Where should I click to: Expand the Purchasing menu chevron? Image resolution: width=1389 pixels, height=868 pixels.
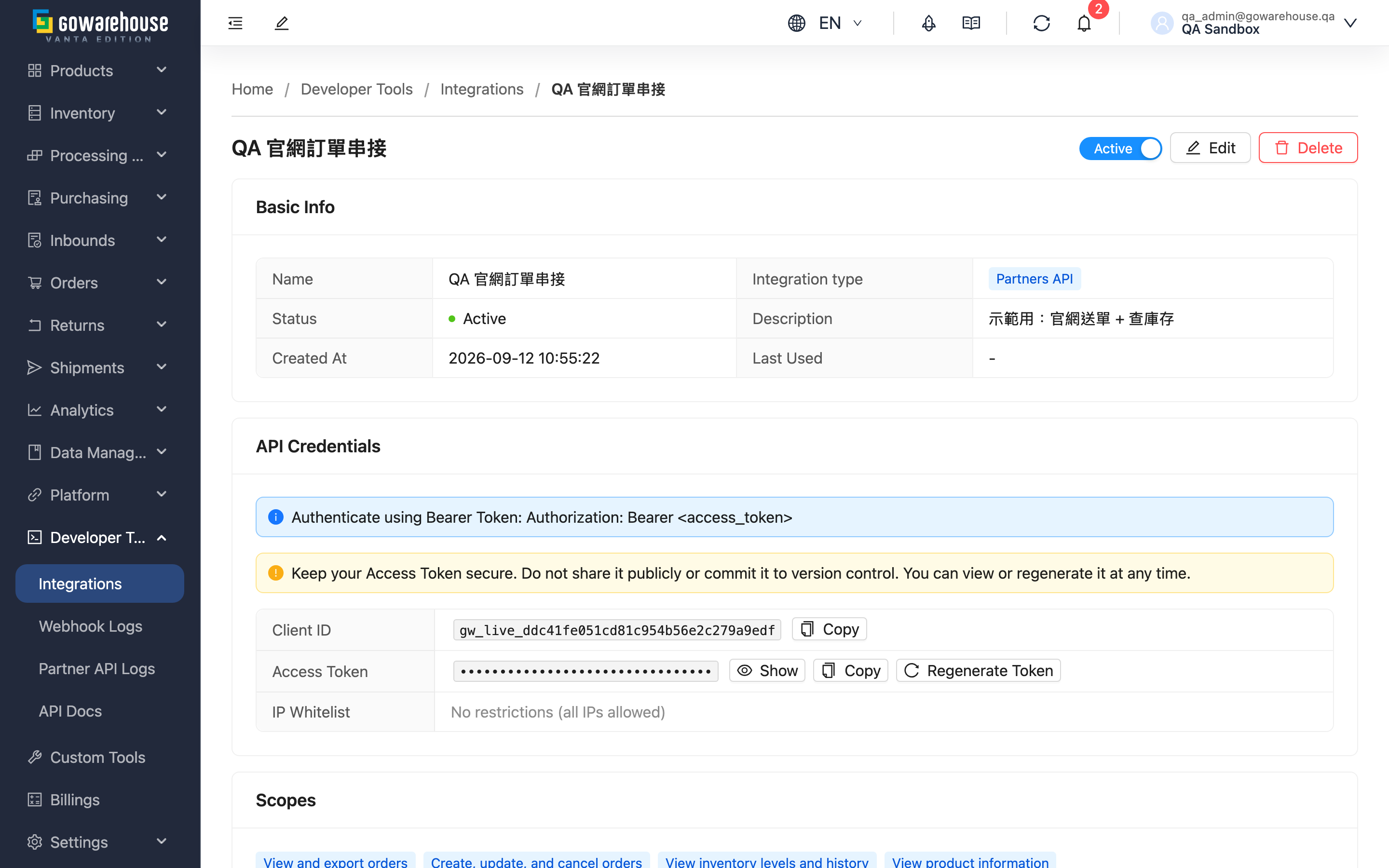point(162,197)
